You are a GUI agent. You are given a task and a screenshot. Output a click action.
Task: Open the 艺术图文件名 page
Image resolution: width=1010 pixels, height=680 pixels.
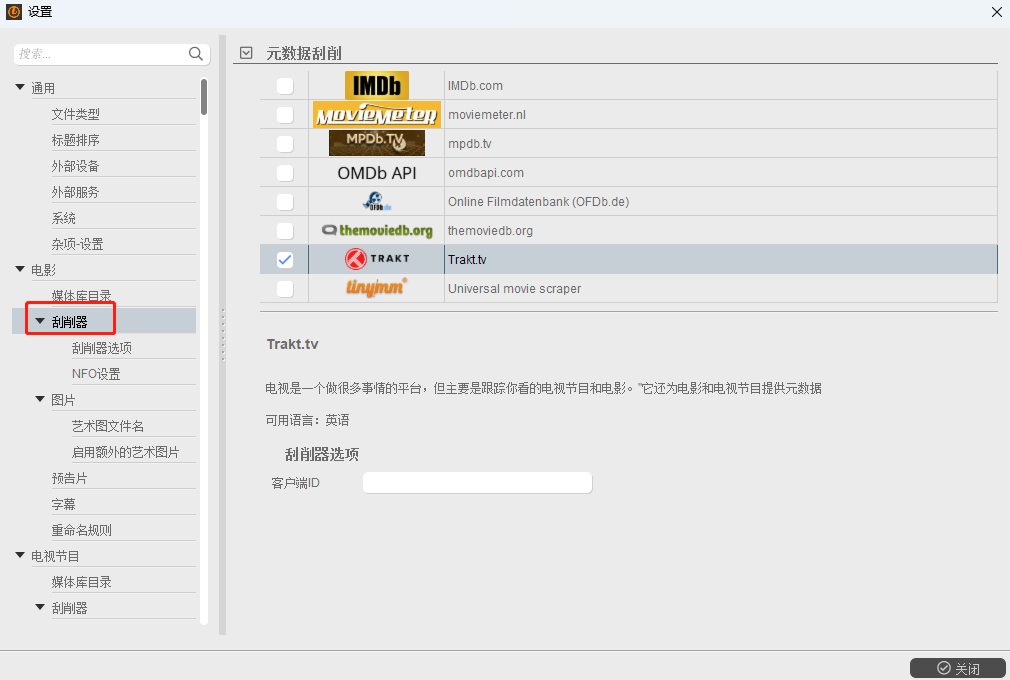tap(108, 426)
